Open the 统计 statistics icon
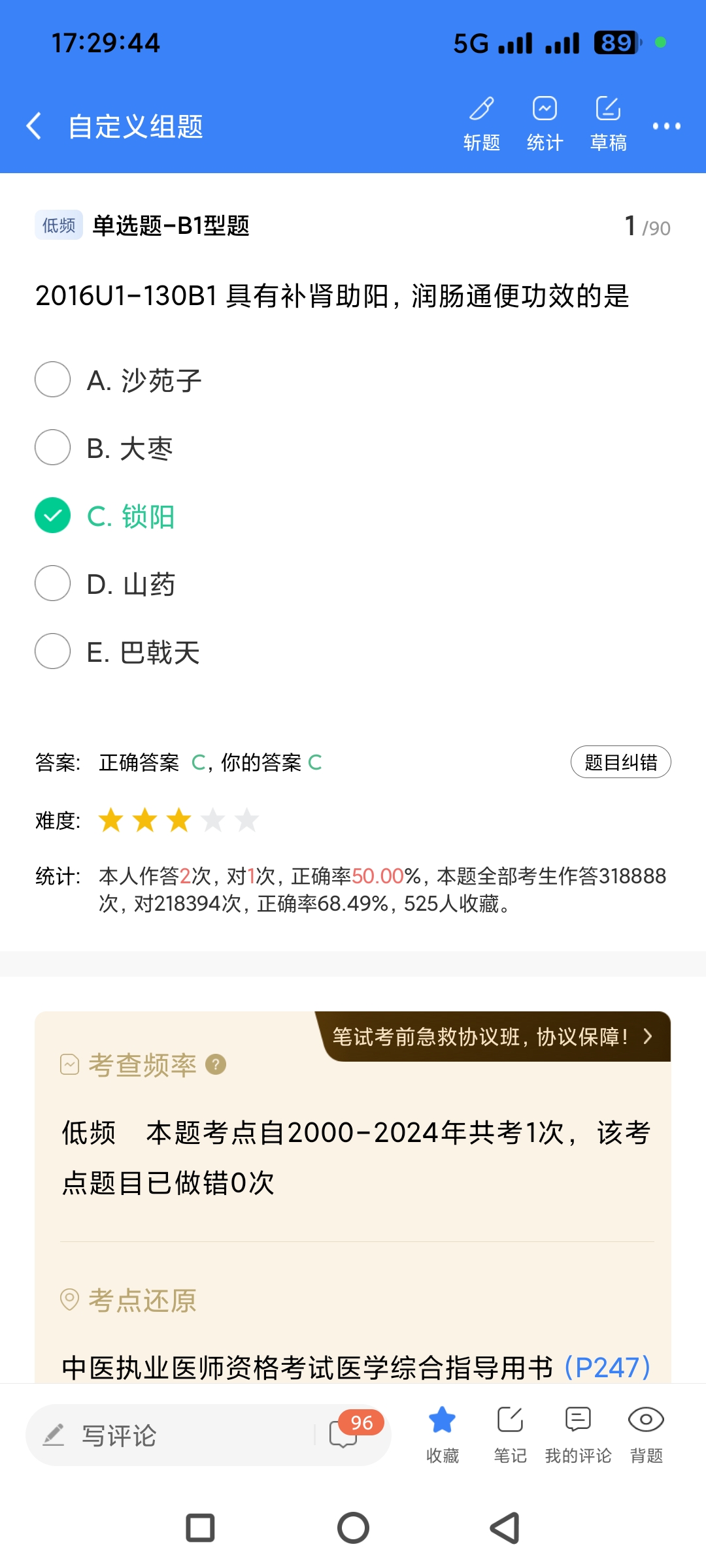This screenshot has height=1568, width=706. click(545, 122)
